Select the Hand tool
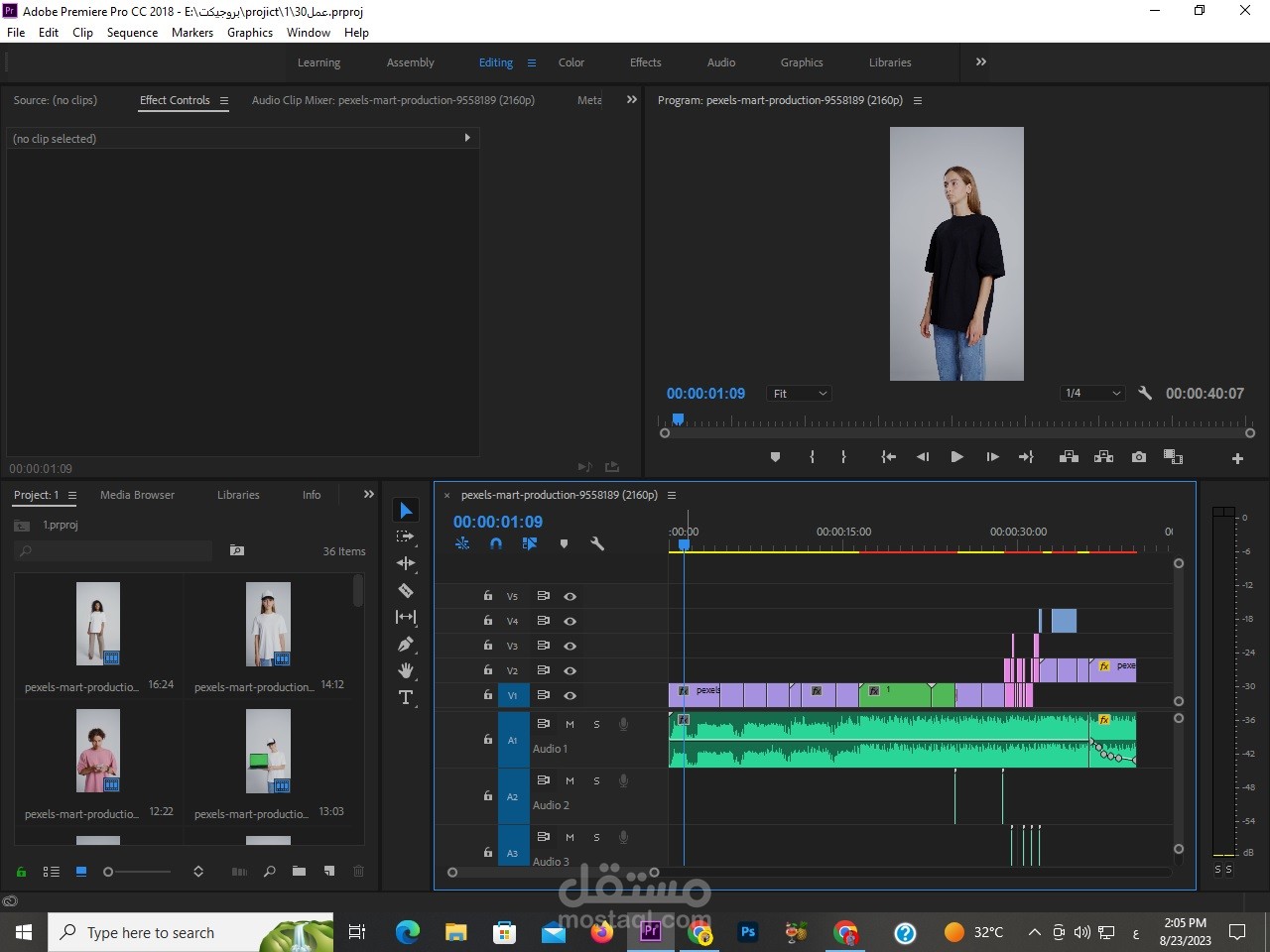The width and height of the screenshot is (1270, 952). click(x=406, y=670)
